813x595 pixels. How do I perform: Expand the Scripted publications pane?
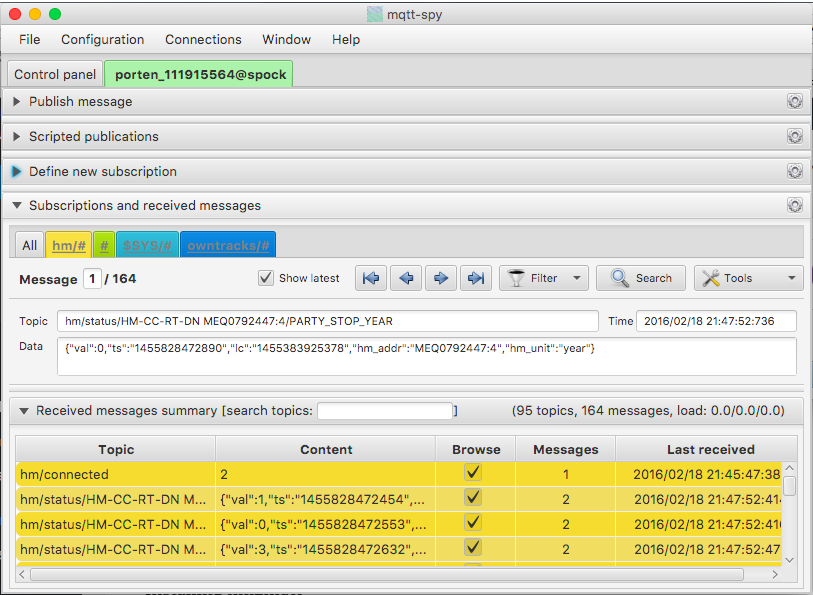(x=17, y=136)
